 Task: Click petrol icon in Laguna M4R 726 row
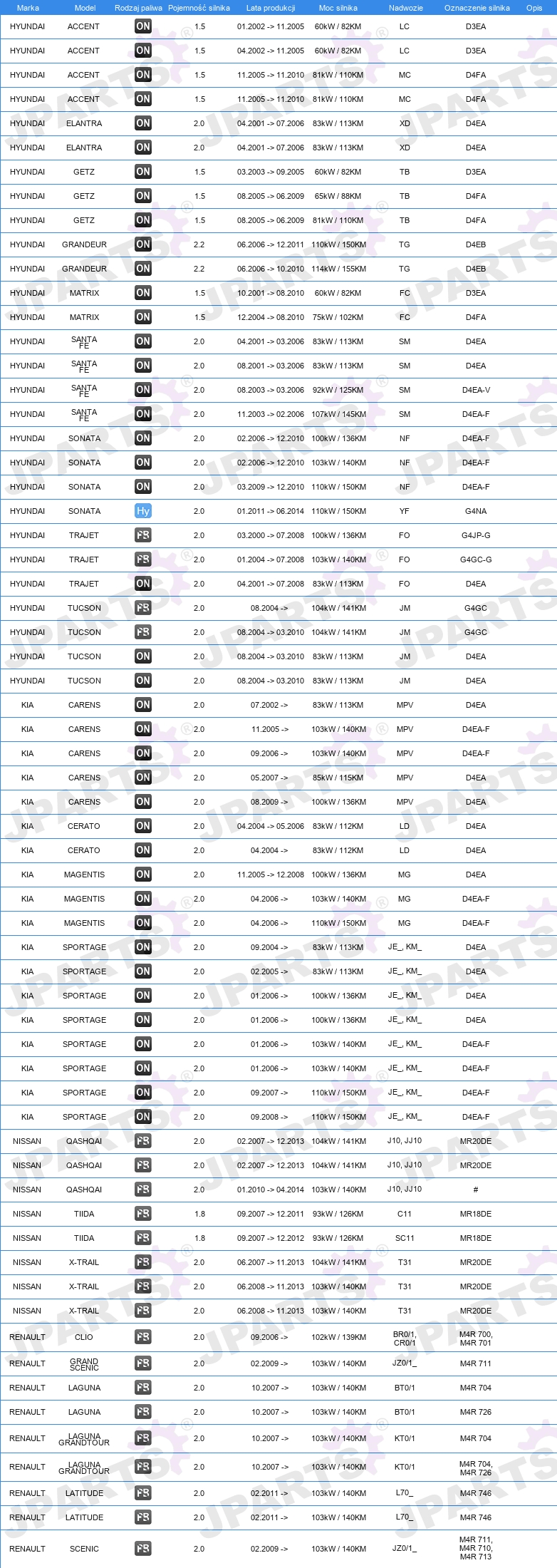click(x=143, y=1412)
